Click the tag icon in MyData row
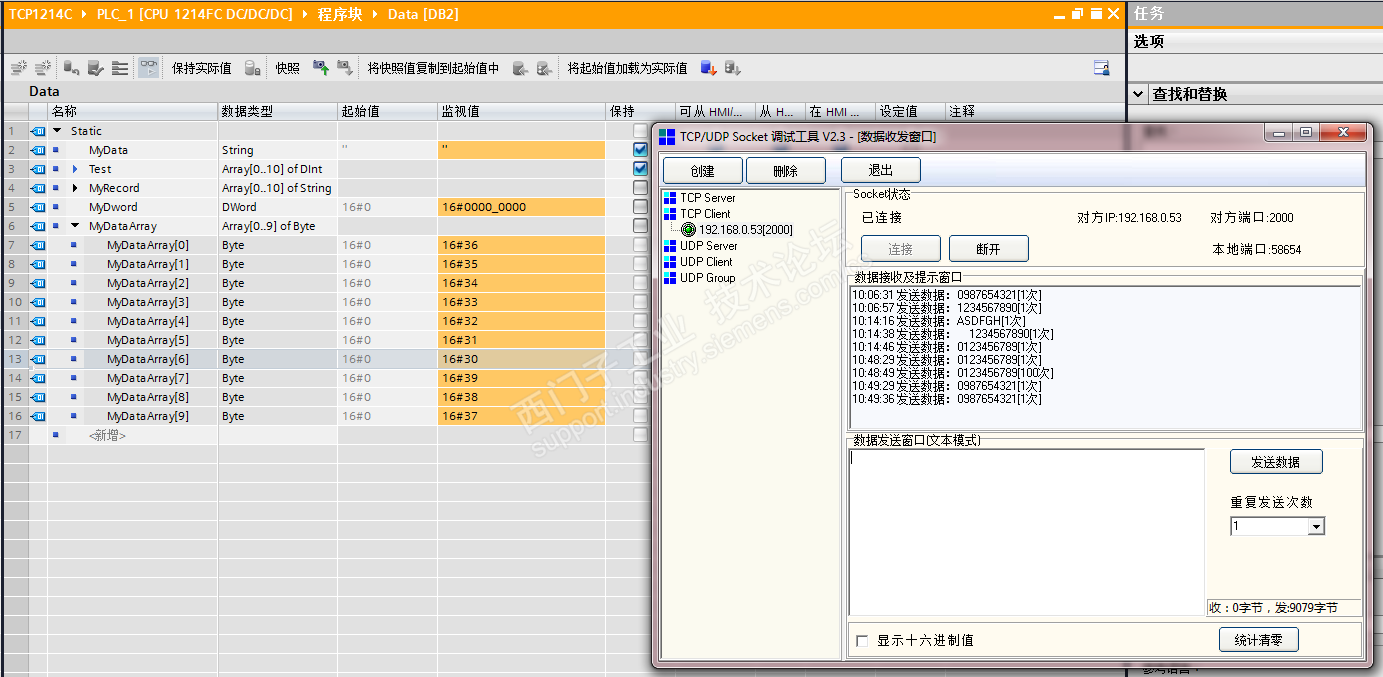The height and width of the screenshot is (677, 1383). 38,150
